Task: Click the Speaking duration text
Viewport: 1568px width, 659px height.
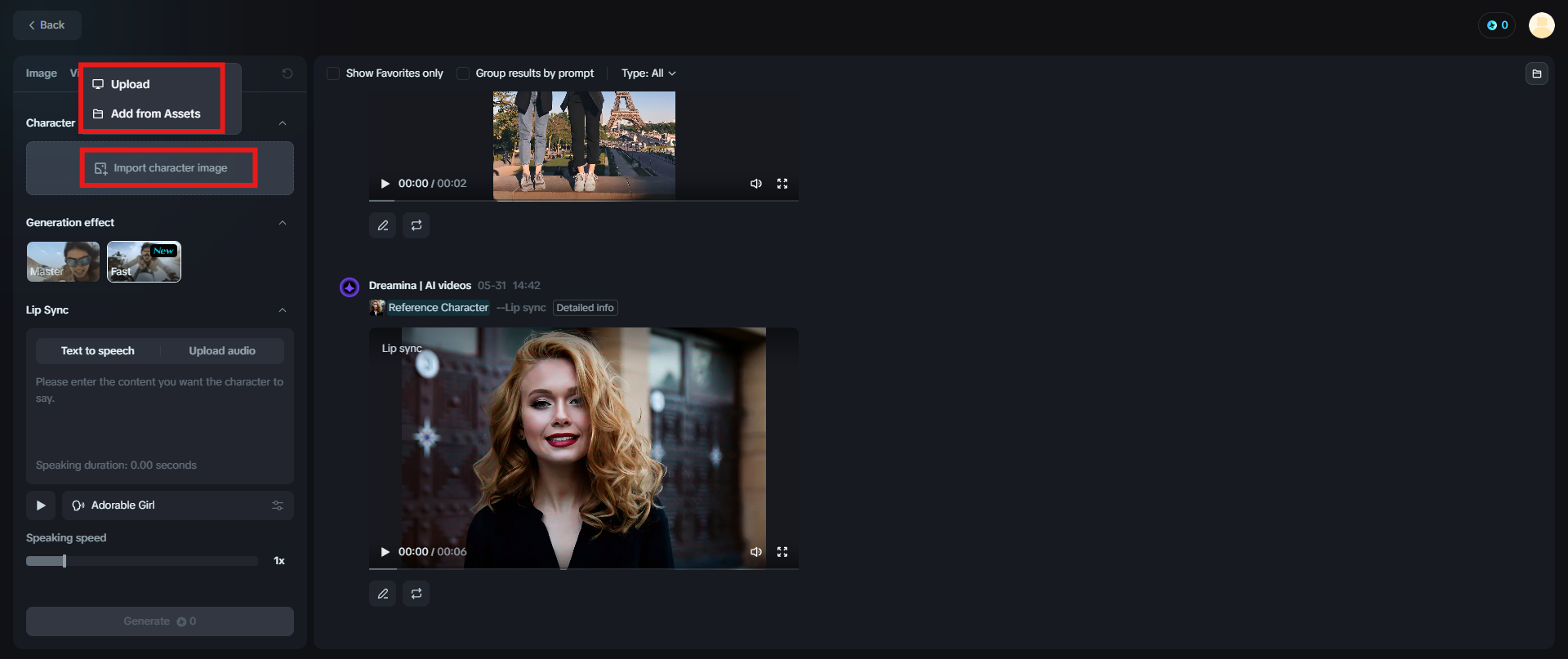Action: click(x=116, y=465)
